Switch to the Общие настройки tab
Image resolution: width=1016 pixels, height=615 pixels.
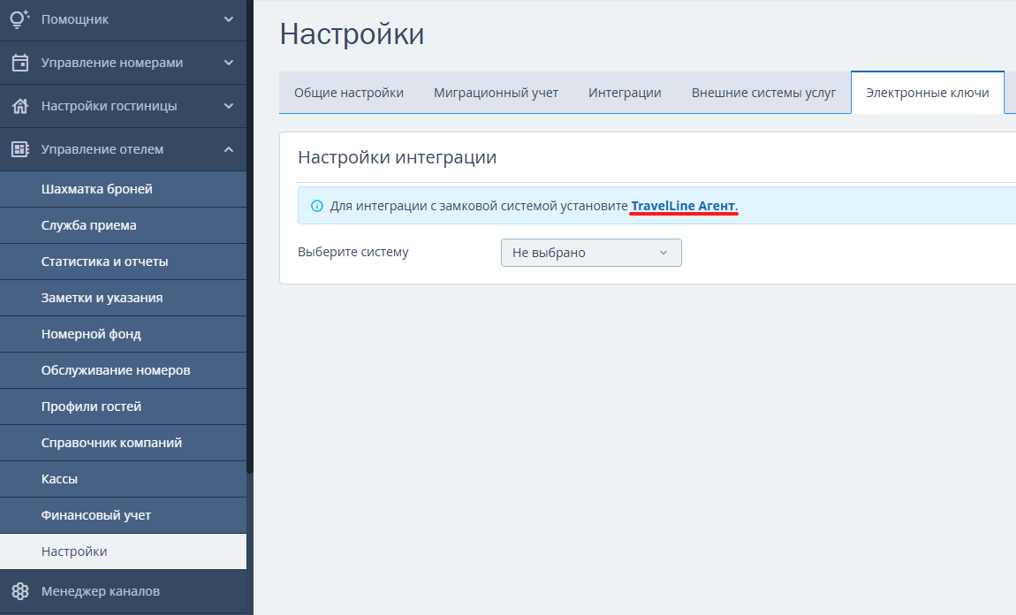pyautogui.click(x=349, y=93)
